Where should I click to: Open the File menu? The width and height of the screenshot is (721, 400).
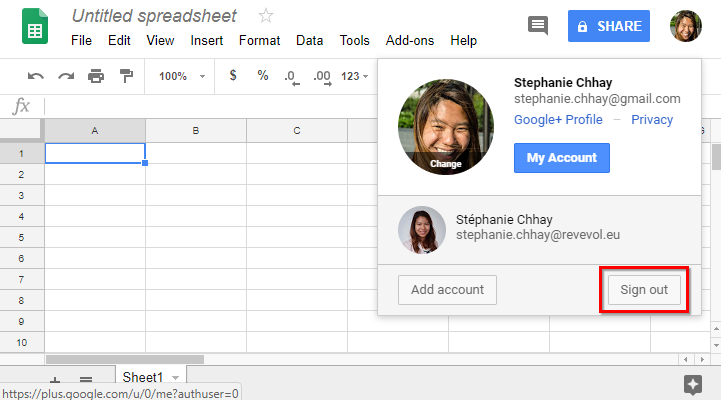click(81, 40)
